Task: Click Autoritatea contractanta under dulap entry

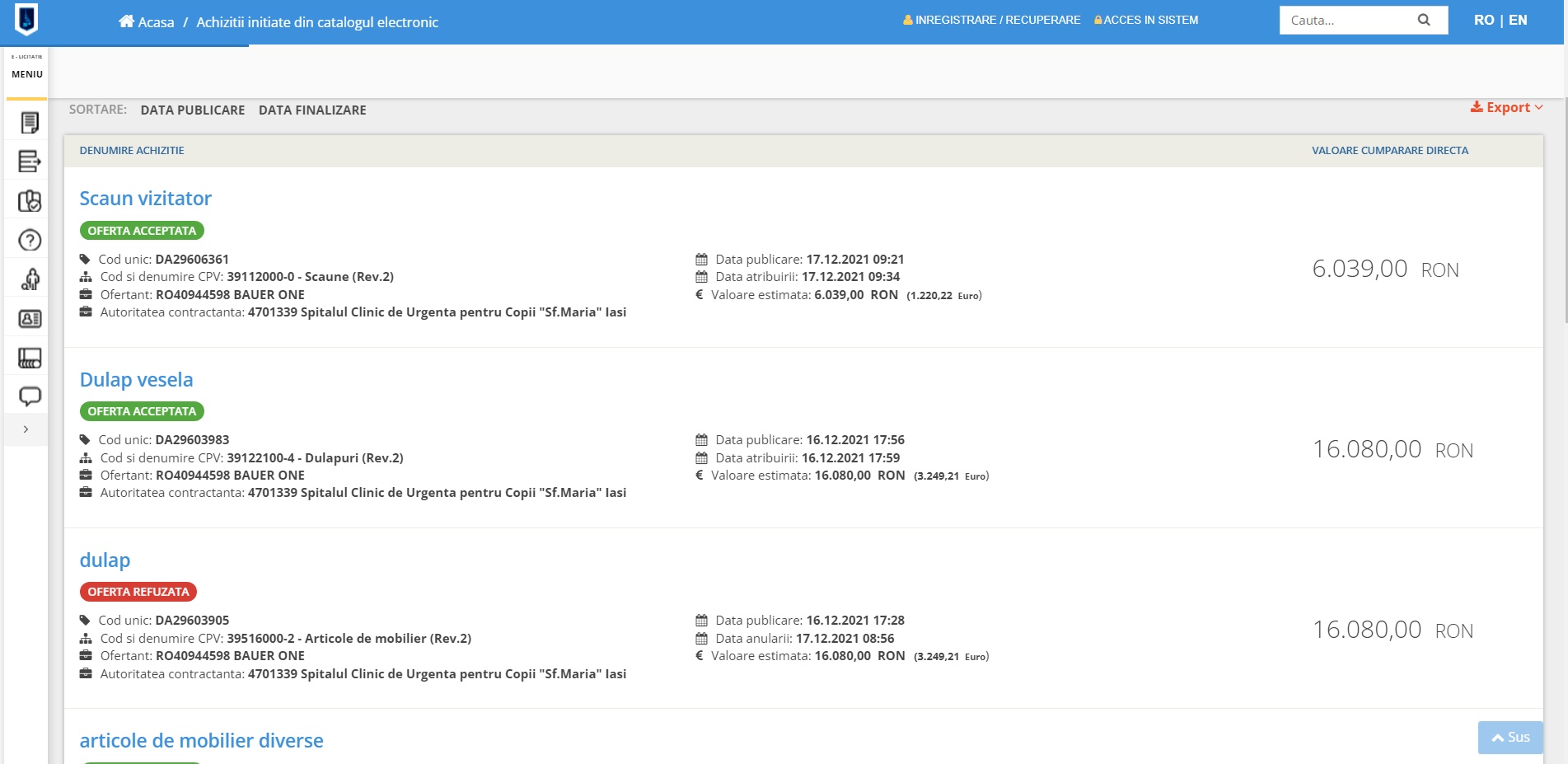Action: click(x=363, y=673)
